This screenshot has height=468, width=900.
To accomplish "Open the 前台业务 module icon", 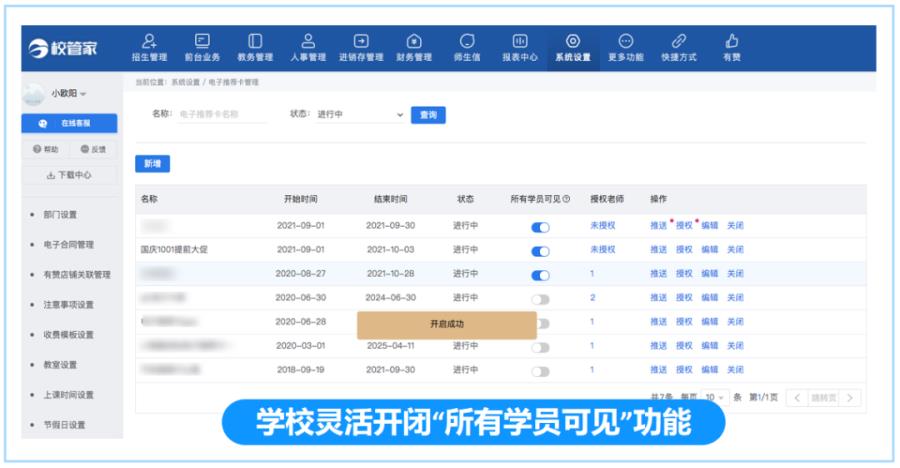I will coord(202,41).
